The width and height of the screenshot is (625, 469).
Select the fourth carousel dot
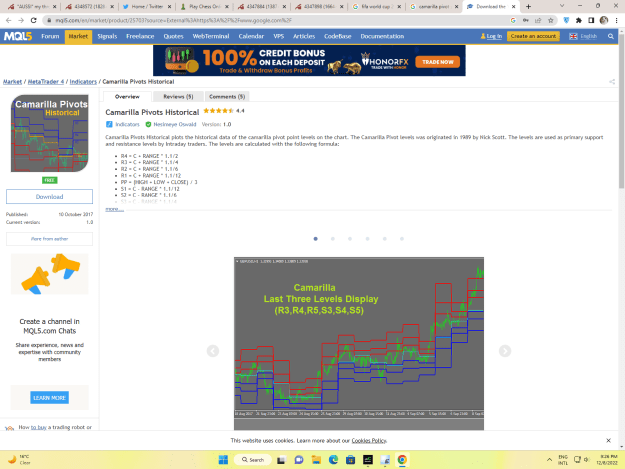coord(367,239)
